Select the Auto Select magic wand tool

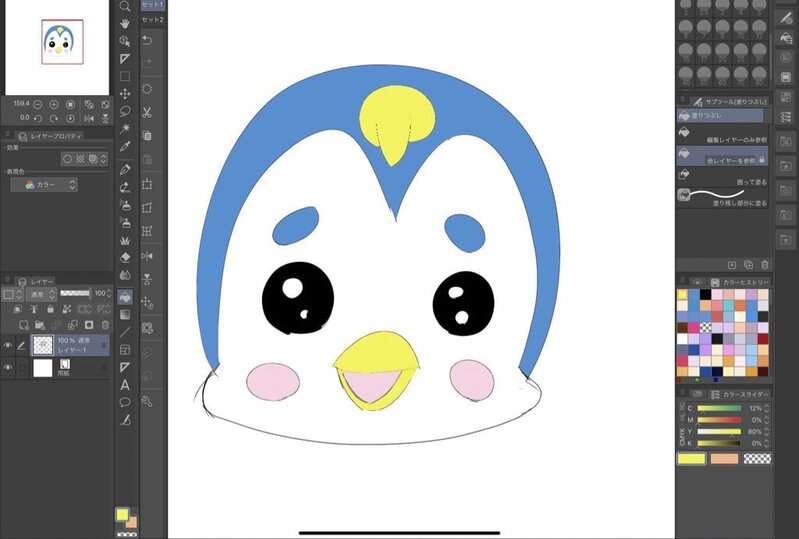click(125, 128)
